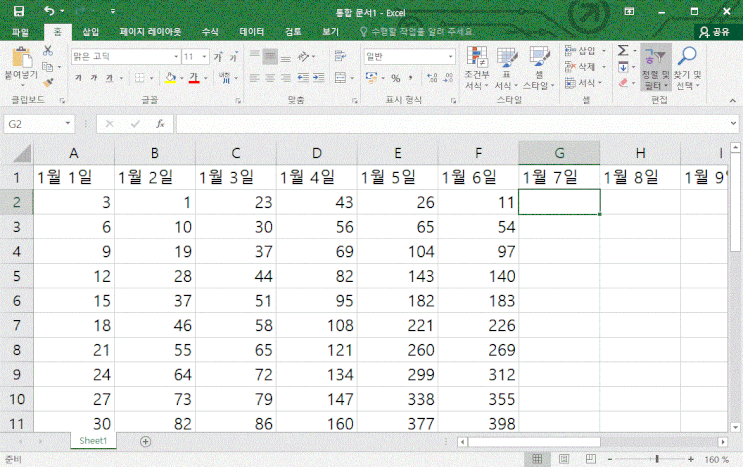Toggle Underline formatting
The width and height of the screenshot is (743, 467).
pyautogui.click(x=109, y=78)
